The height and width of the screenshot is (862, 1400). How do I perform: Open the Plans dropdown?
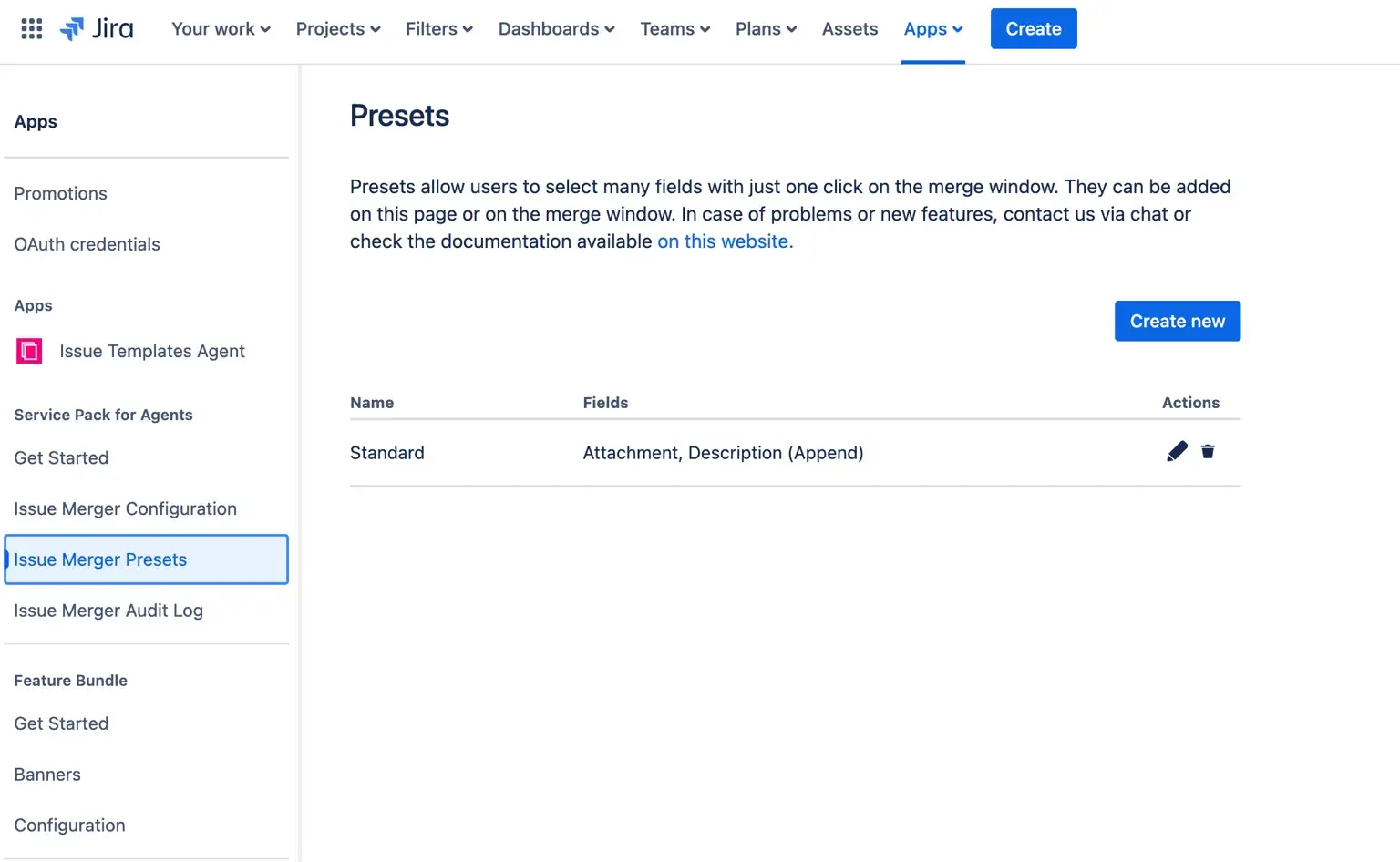pyautogui.click(x=766, y=29)
